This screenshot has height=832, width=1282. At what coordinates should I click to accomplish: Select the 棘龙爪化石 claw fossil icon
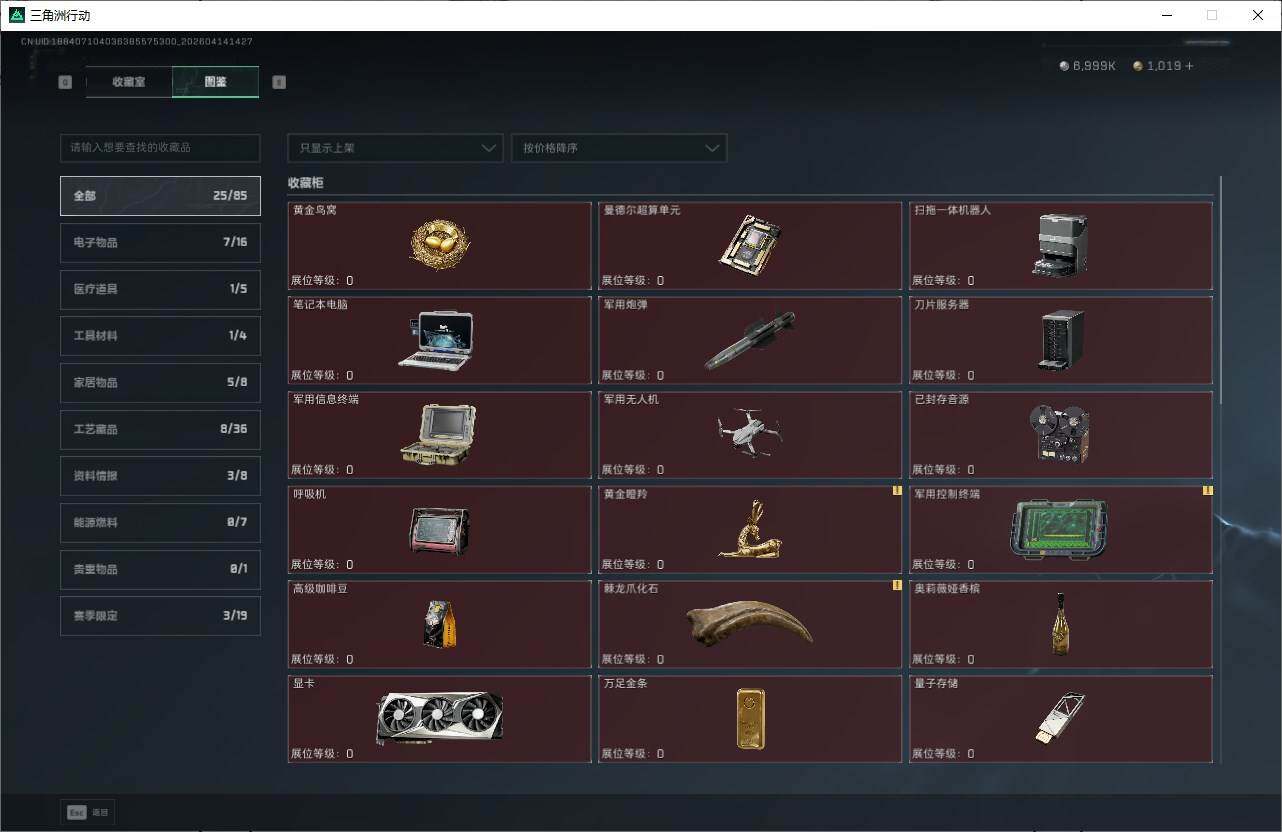click(x=749, y=622)
